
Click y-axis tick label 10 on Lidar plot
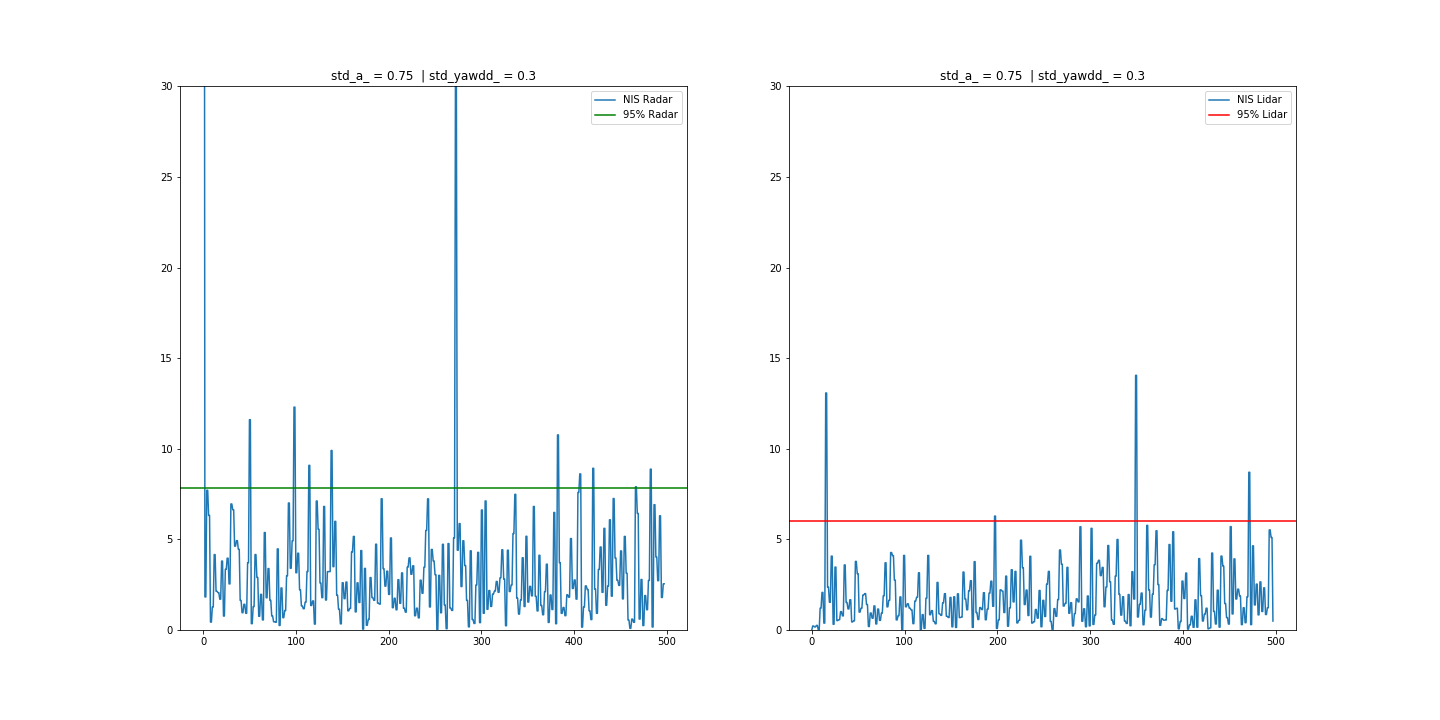776,449
